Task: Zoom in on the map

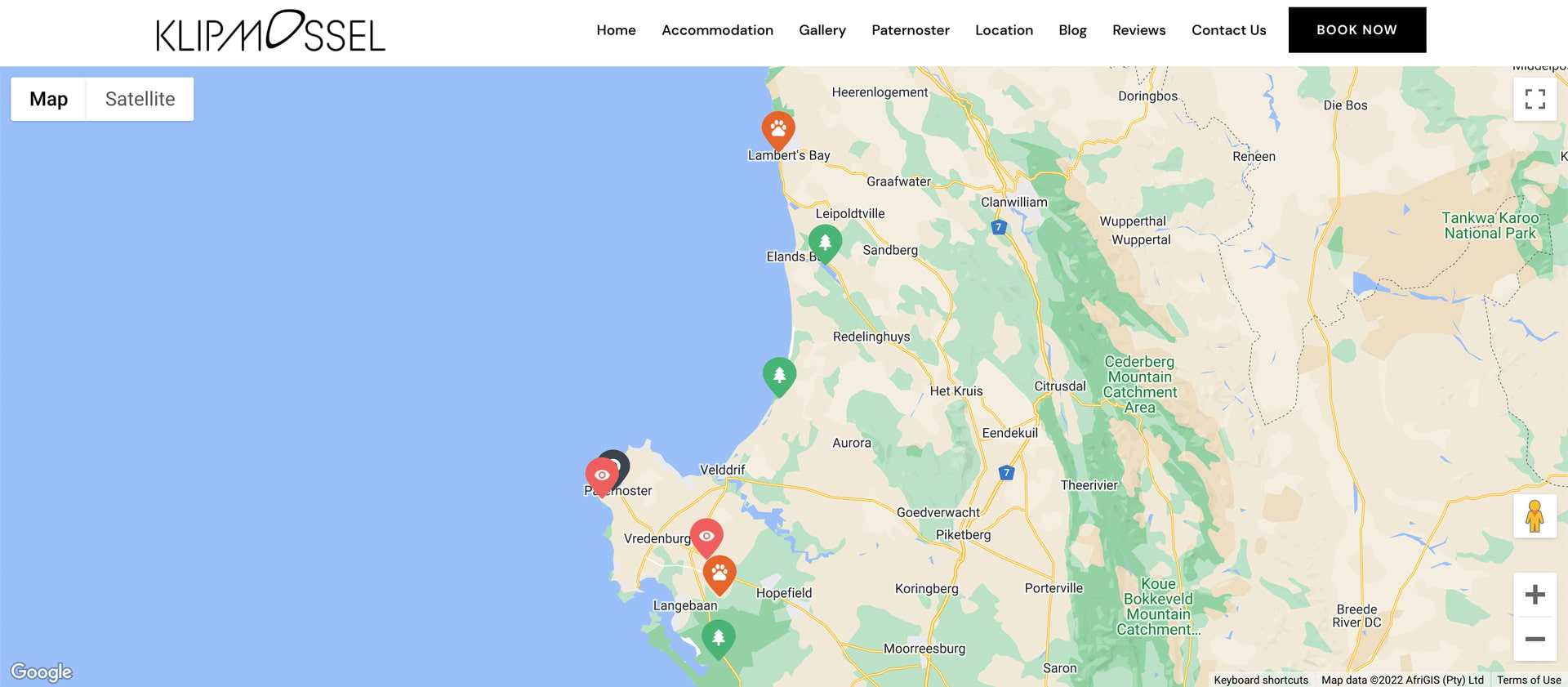Action: point(1535,595)
